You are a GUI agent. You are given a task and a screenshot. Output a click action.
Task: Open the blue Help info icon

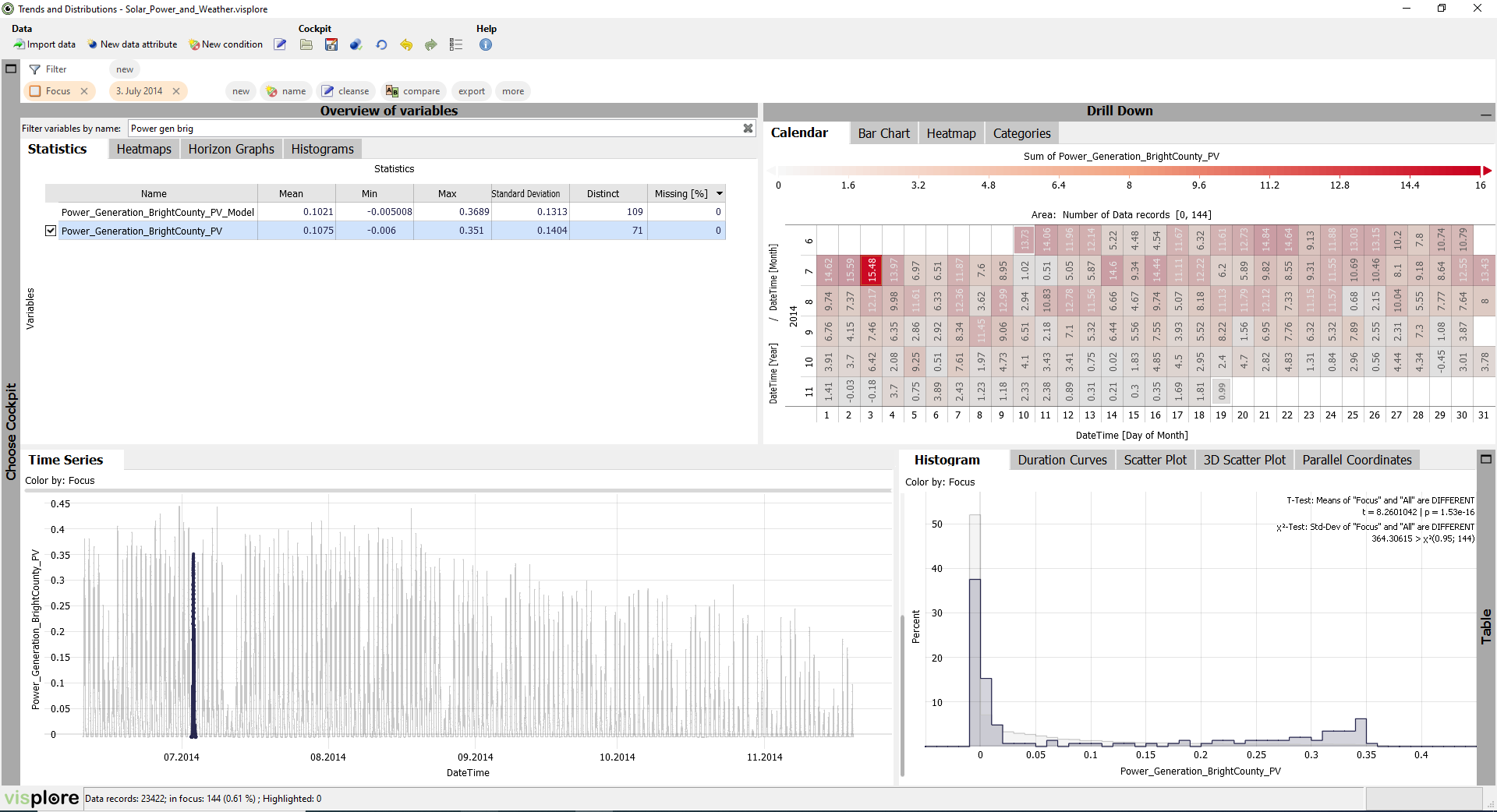pos(486,44)
